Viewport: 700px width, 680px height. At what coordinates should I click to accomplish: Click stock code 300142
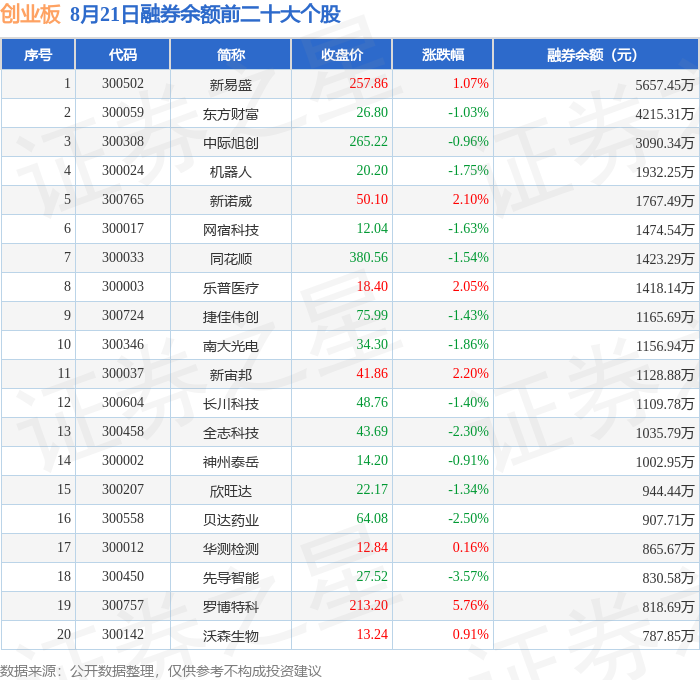click(123, 635)
